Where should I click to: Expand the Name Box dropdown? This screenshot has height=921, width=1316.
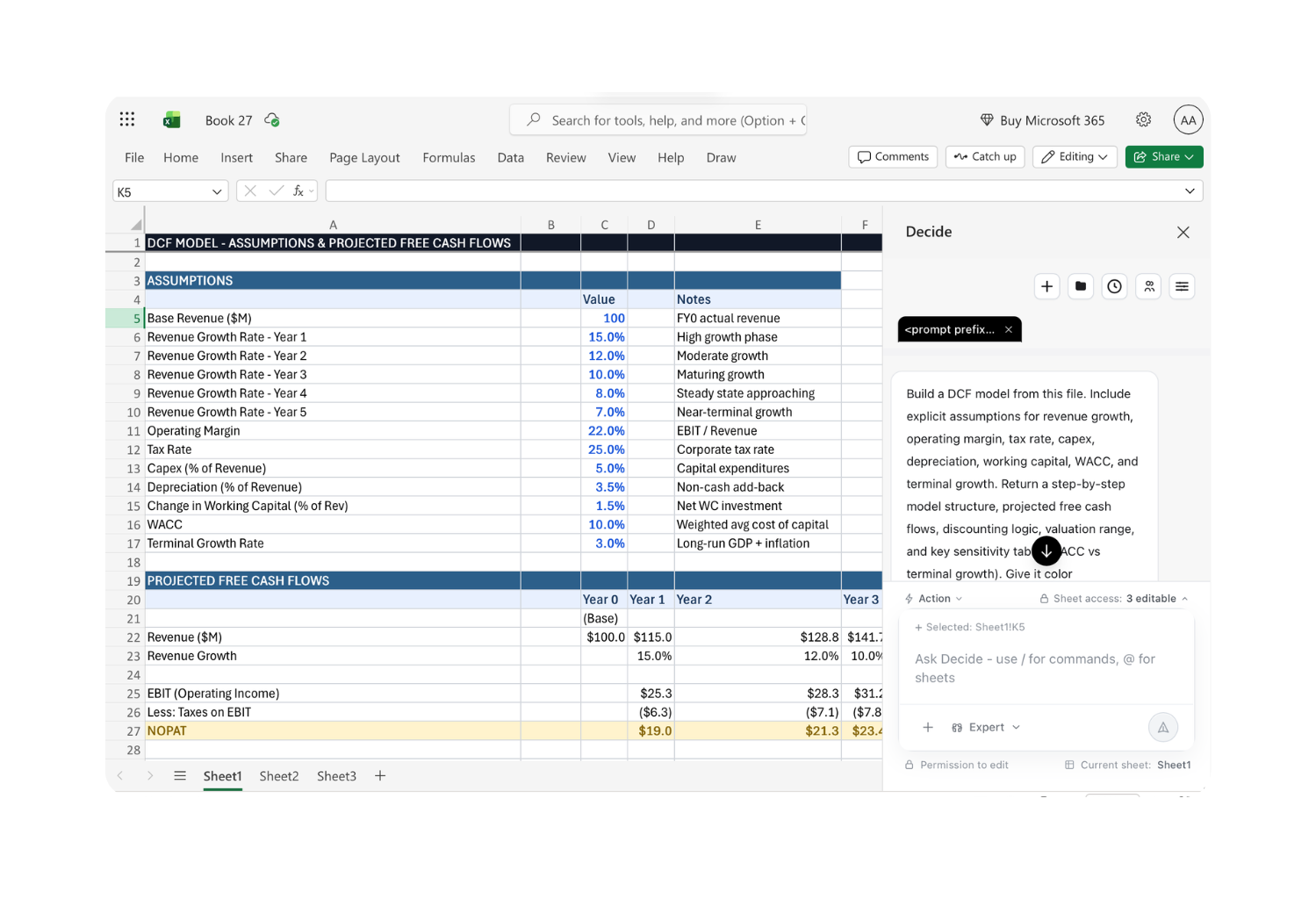(x=217, y=191)
